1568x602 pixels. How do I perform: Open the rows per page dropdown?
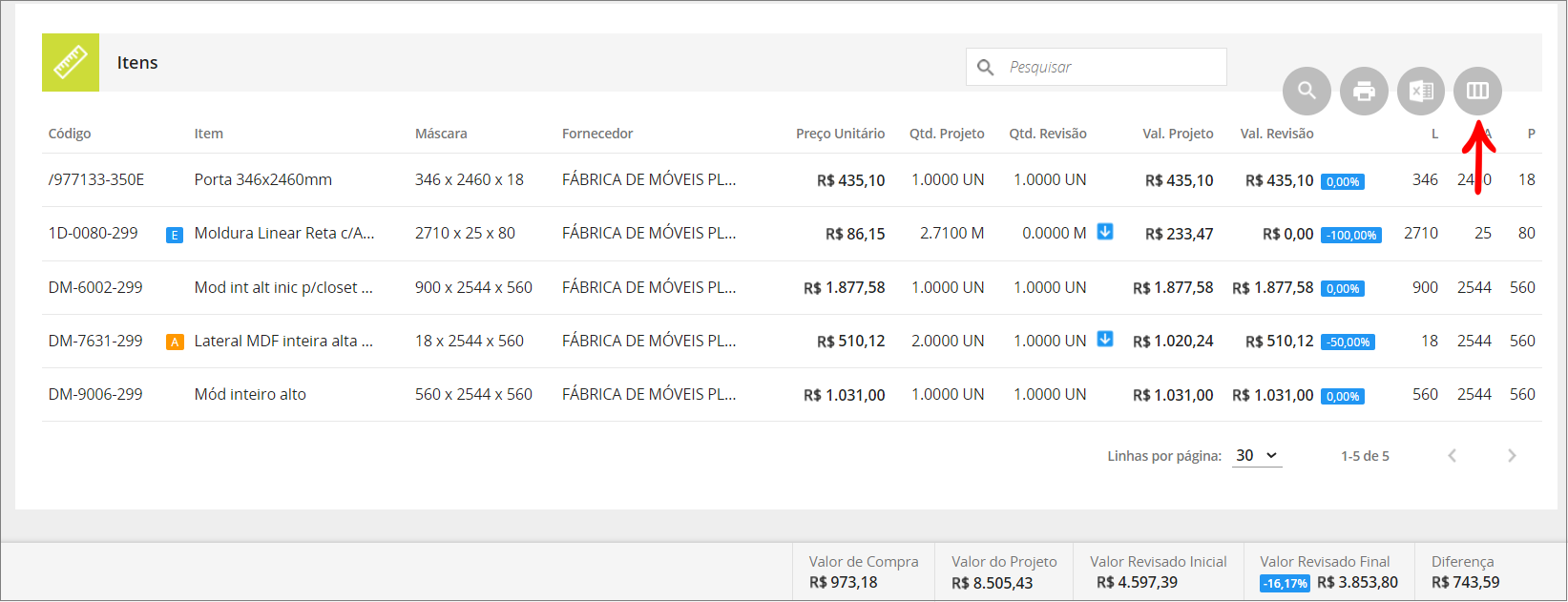[x=1256, y=456]
